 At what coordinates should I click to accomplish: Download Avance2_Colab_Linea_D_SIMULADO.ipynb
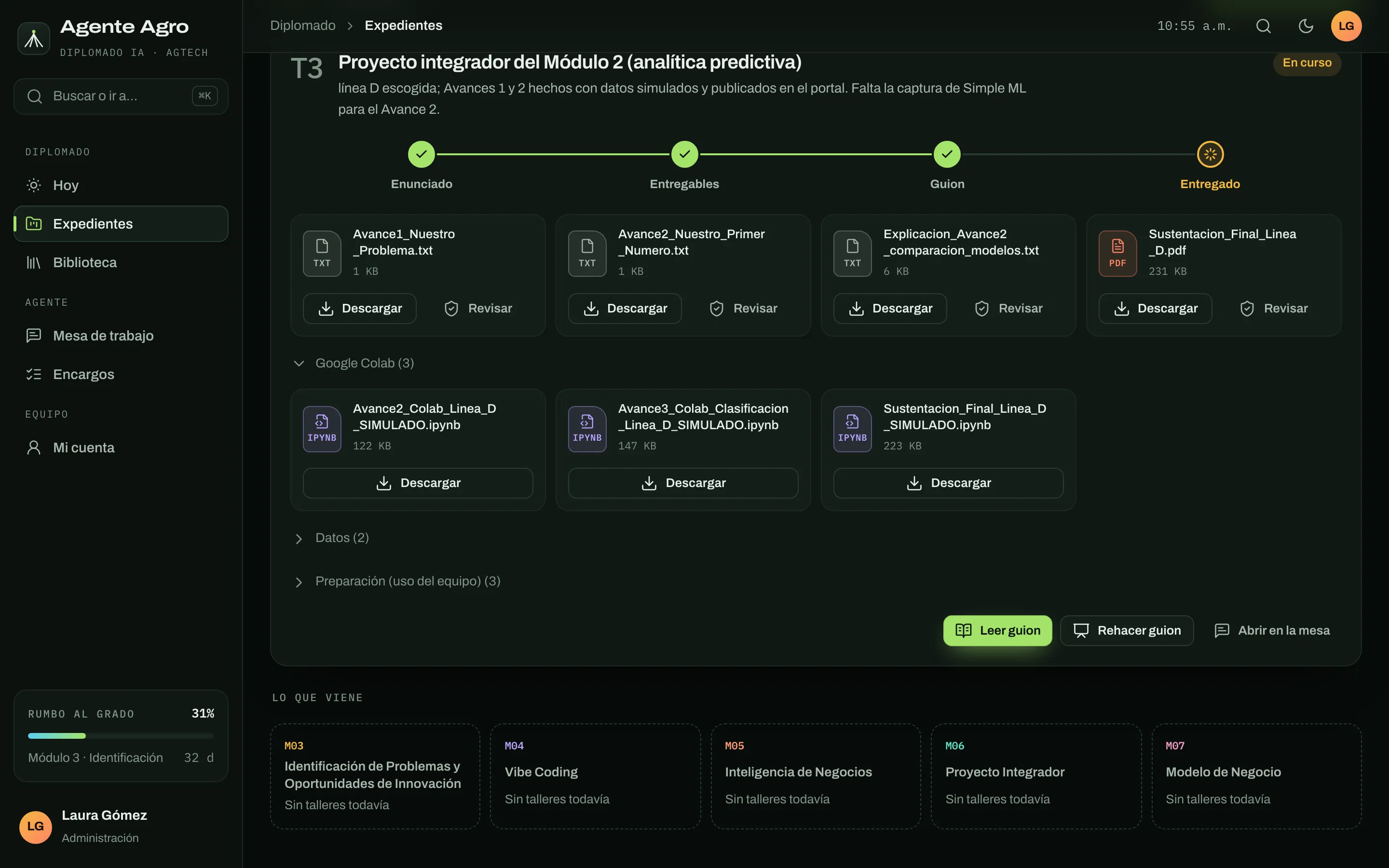coord(418,483)
